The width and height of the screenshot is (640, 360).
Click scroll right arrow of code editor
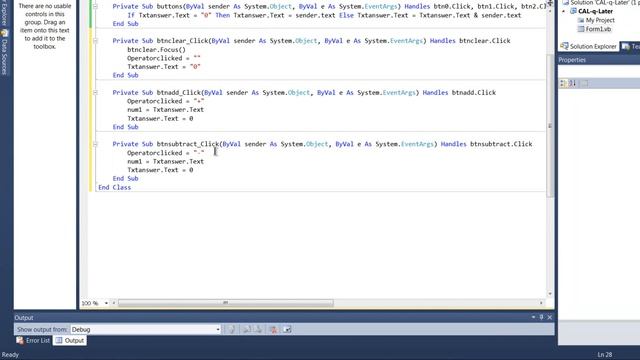(x=542, y=303)
